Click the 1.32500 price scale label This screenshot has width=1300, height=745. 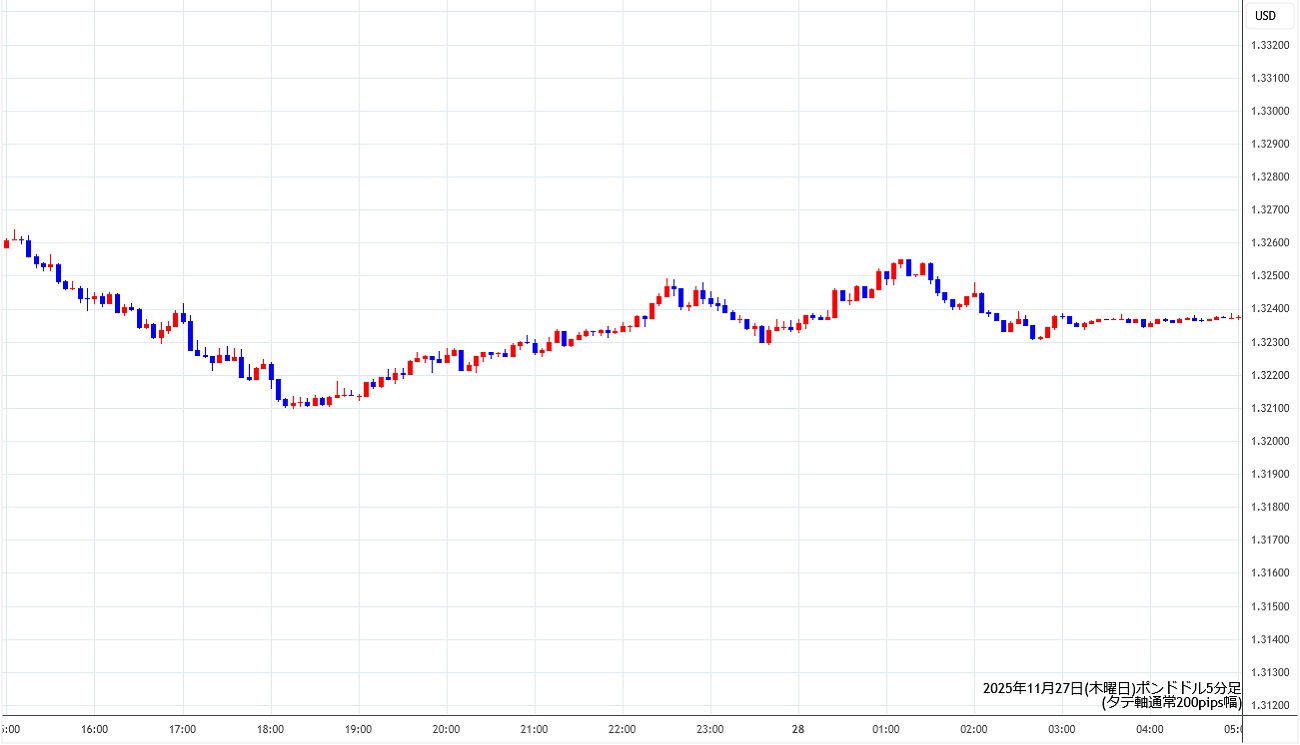coord(1270,276)
